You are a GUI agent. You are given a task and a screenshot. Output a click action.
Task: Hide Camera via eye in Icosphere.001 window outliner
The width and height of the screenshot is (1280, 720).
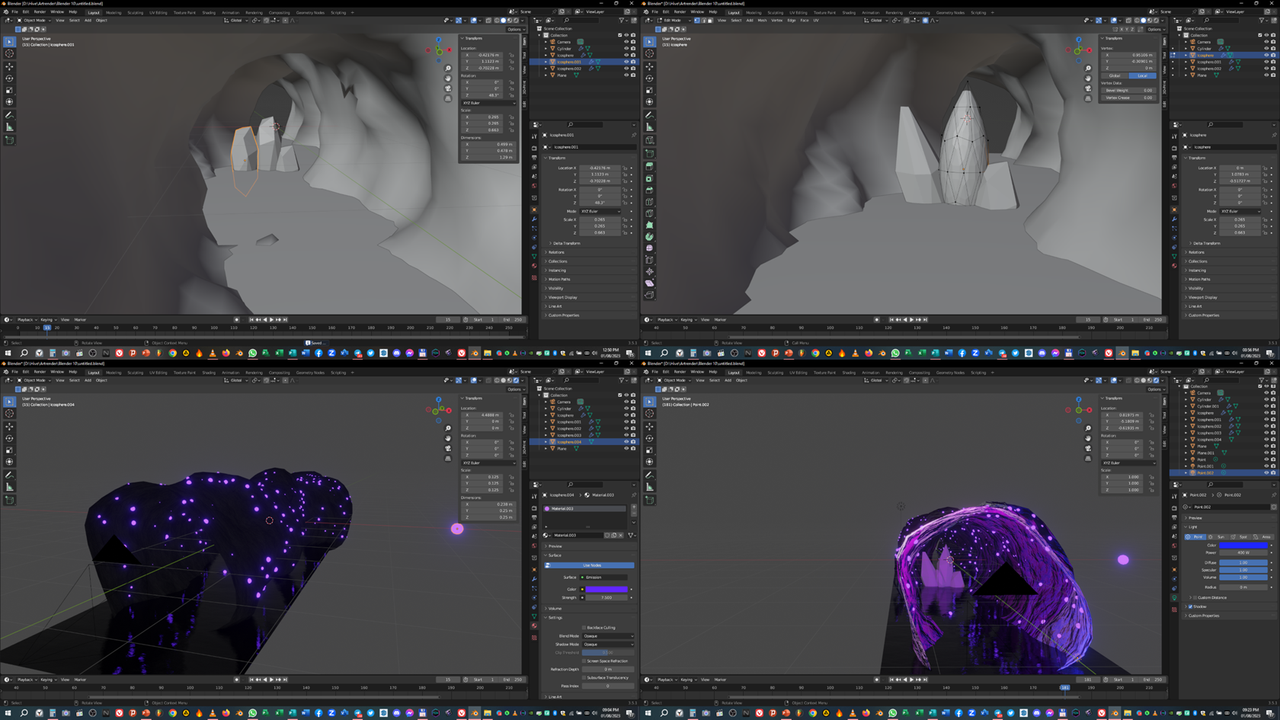point(626,42)
